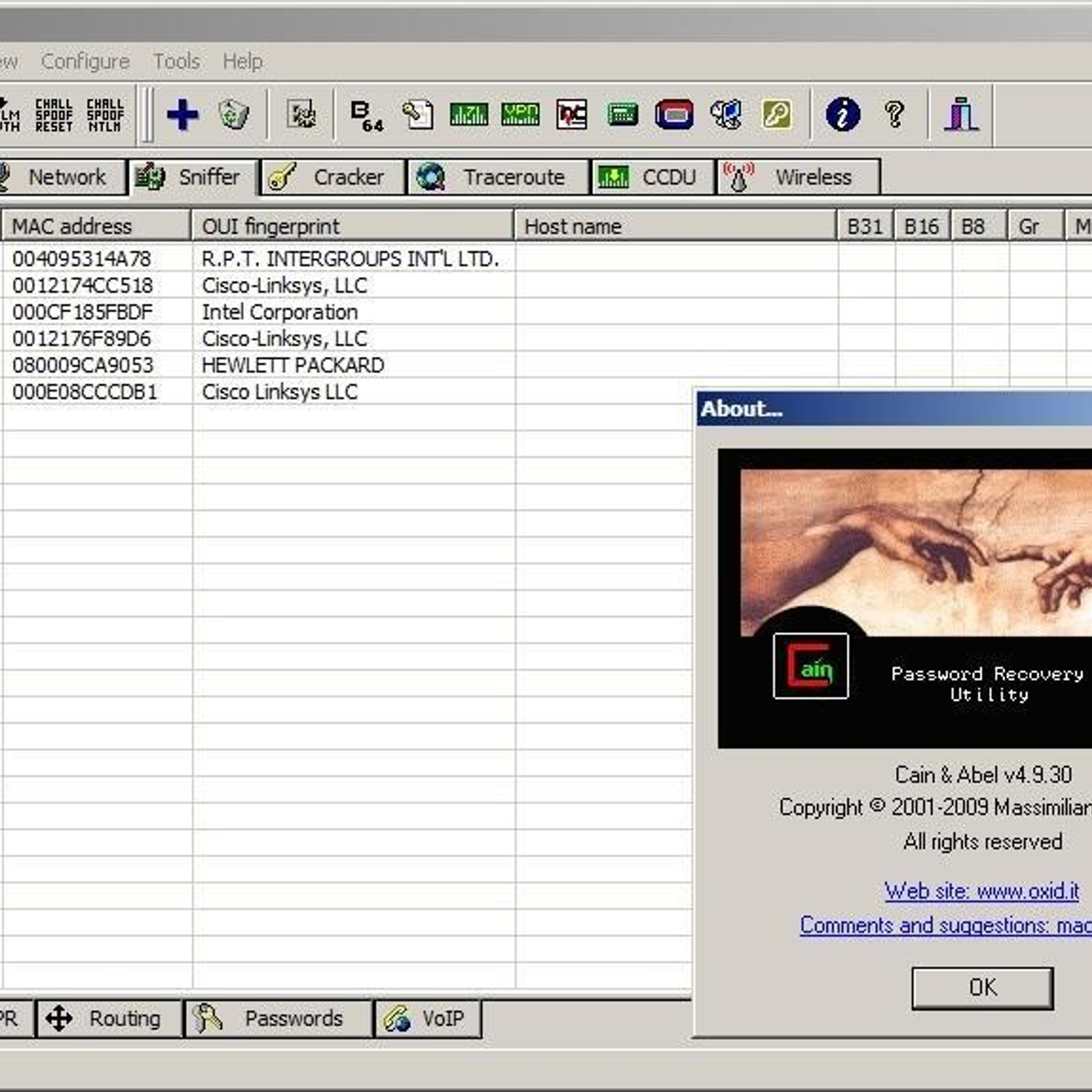Open the RSA SecurID token calculator icon
Screen dimensions: 1092x1092
pyautogui.click(x=674, y=114)
